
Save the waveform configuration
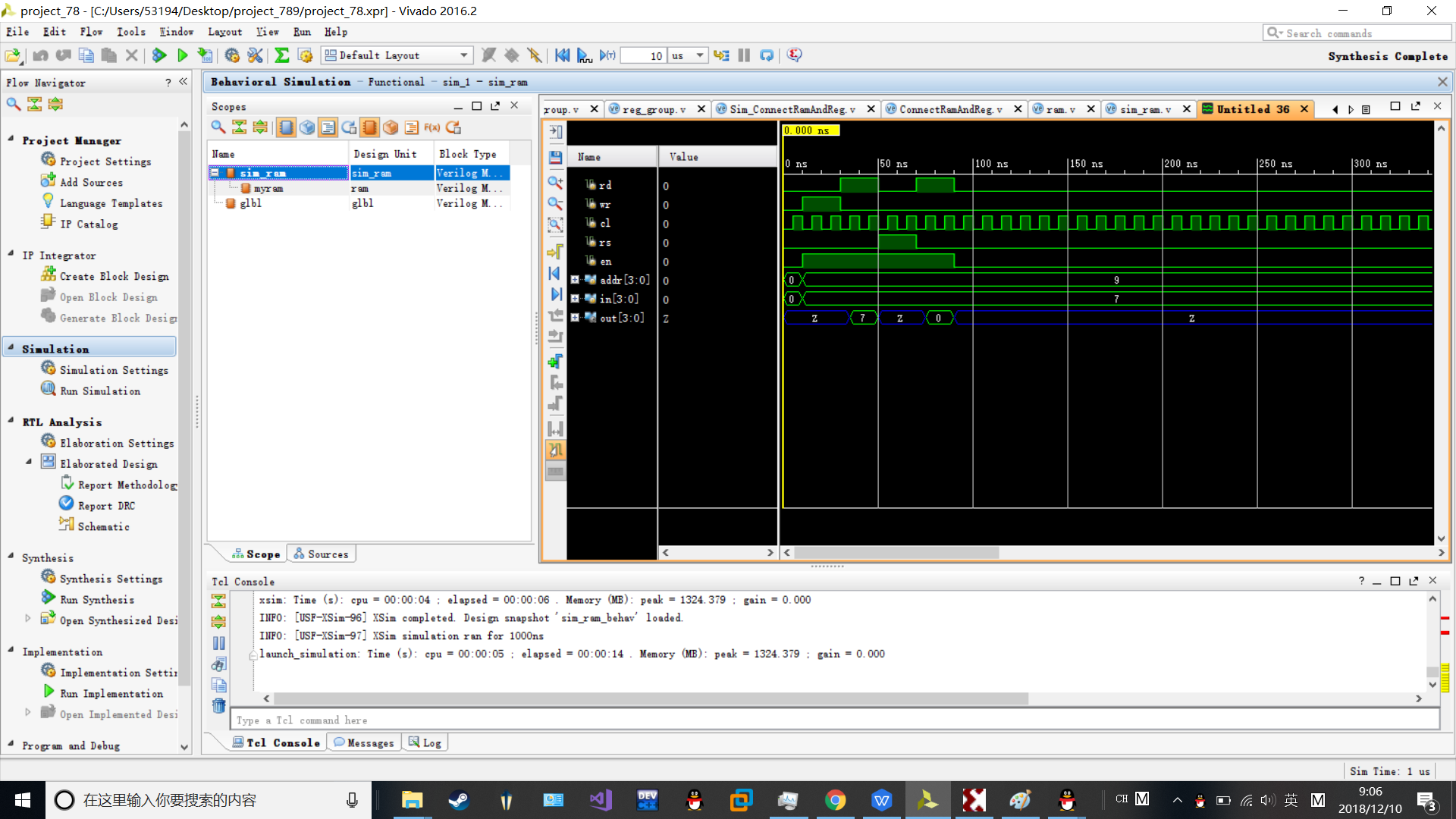click(555, 158)
